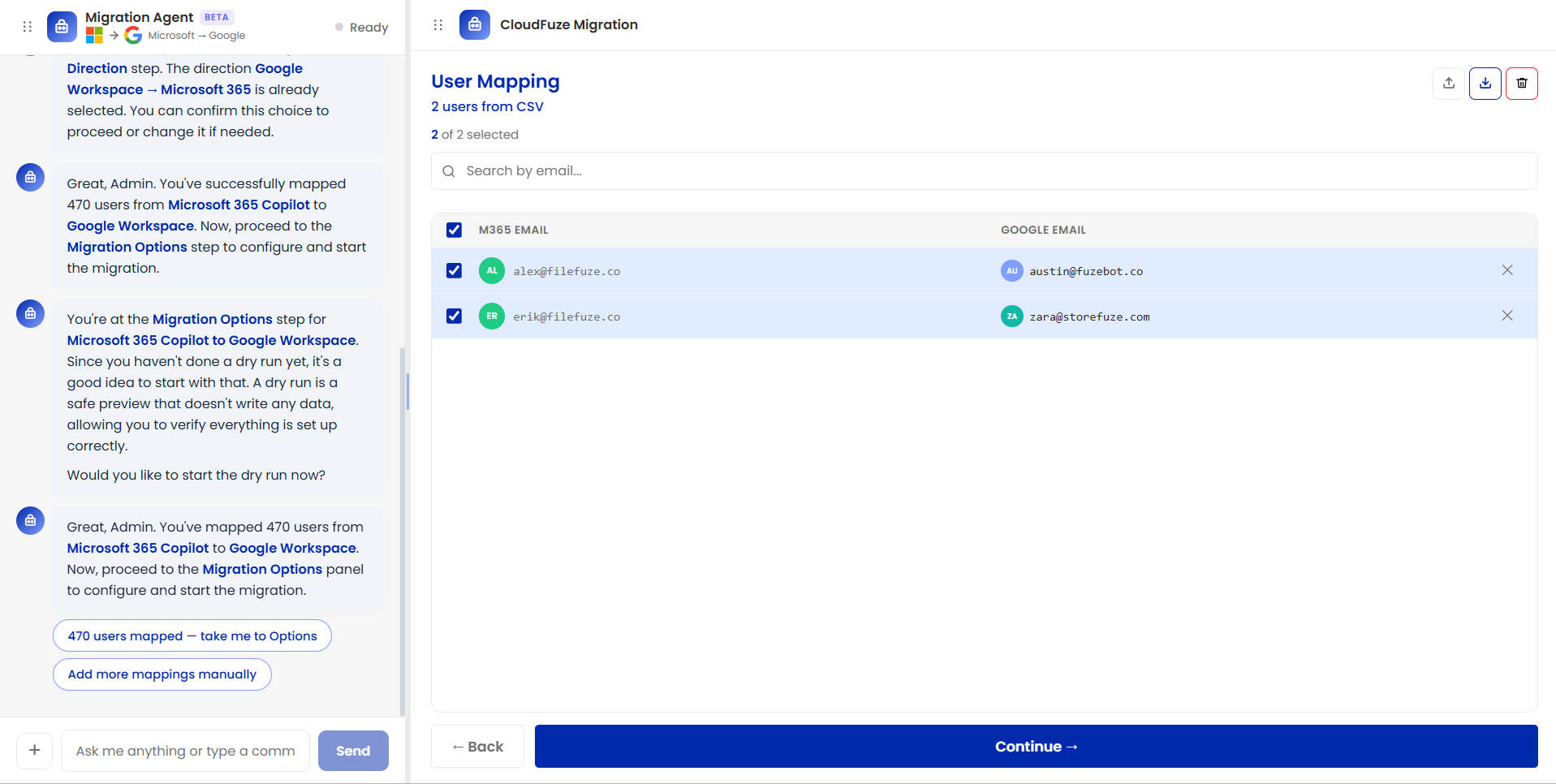
Task: Click the 'M365 EMAIL' column header
Action: pos(513,230)
